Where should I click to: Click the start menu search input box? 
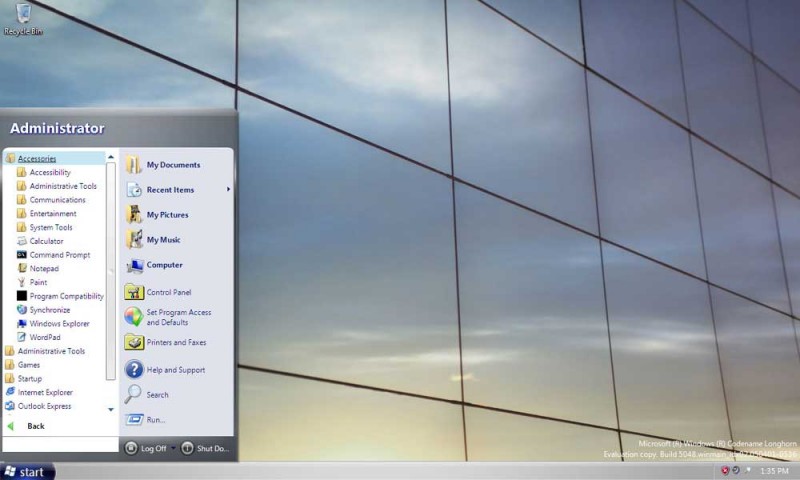click(x=60, y=444)
